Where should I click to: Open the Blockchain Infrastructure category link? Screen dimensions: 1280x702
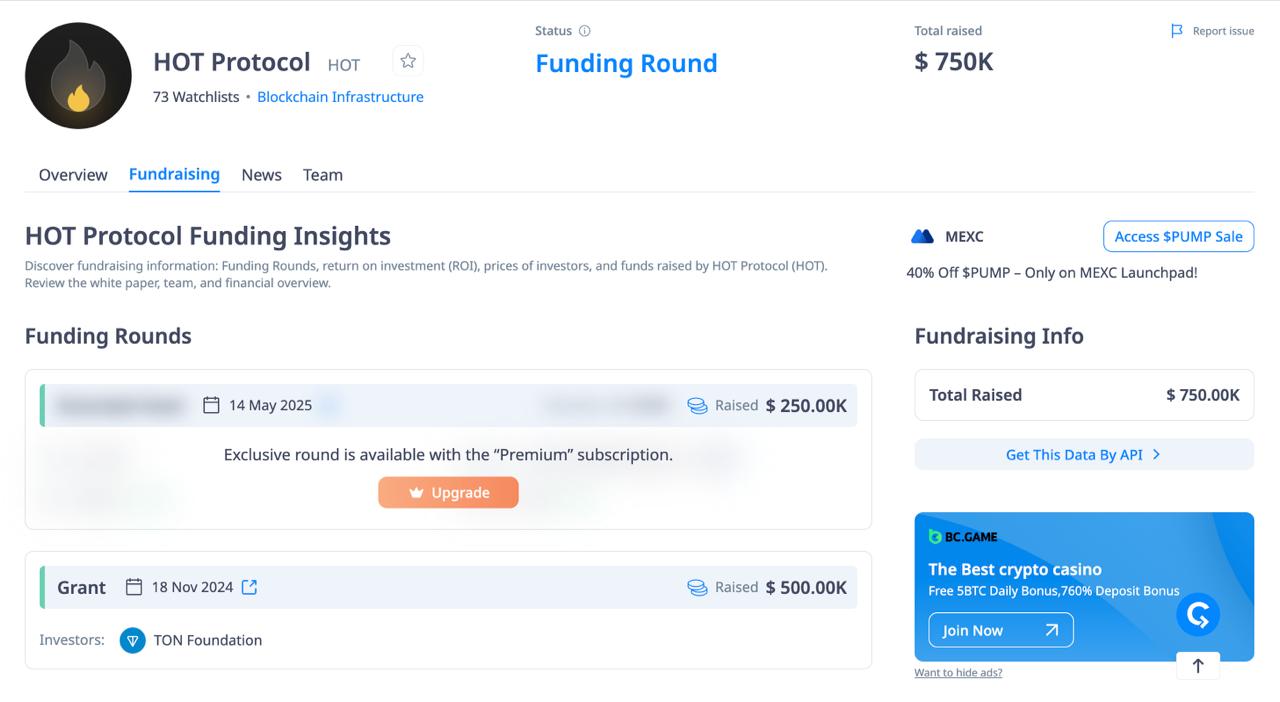(x=340, y=97)
